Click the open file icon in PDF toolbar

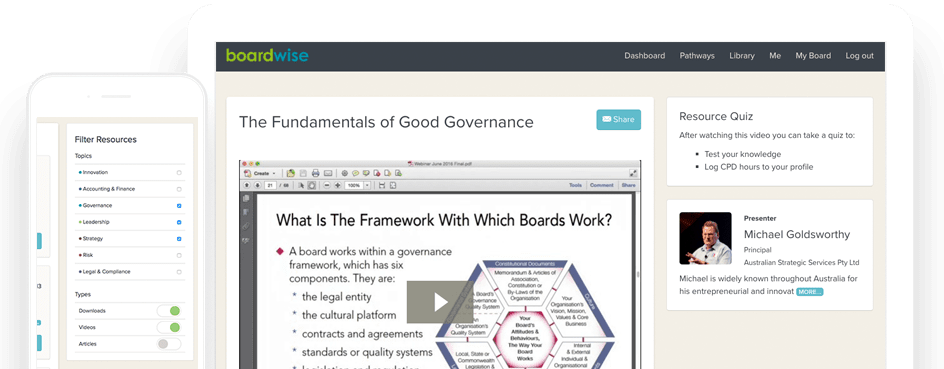tap(291, 173)
